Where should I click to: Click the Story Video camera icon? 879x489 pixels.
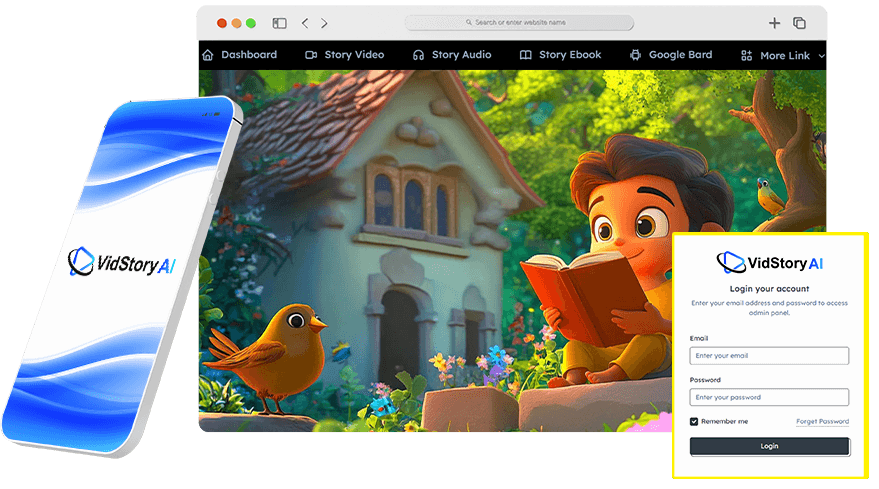(311, 55)
